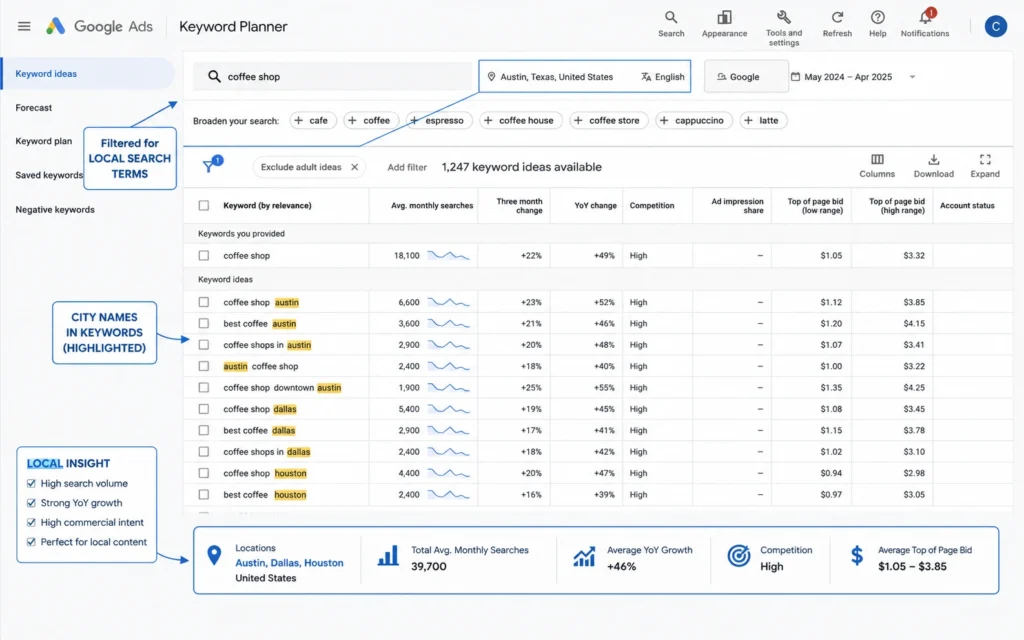
Task: Click the 'coffee shop' keyword input field
Action: pyautogui.click(x=332, y=76)
